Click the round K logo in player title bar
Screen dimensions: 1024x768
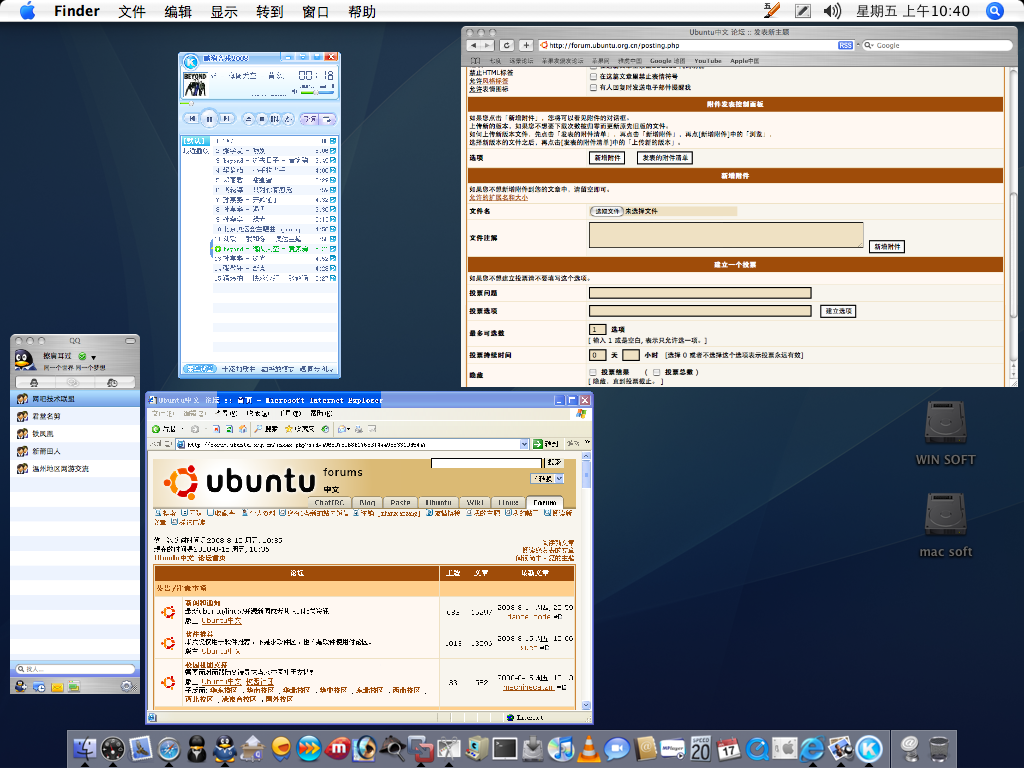(190, 61)
